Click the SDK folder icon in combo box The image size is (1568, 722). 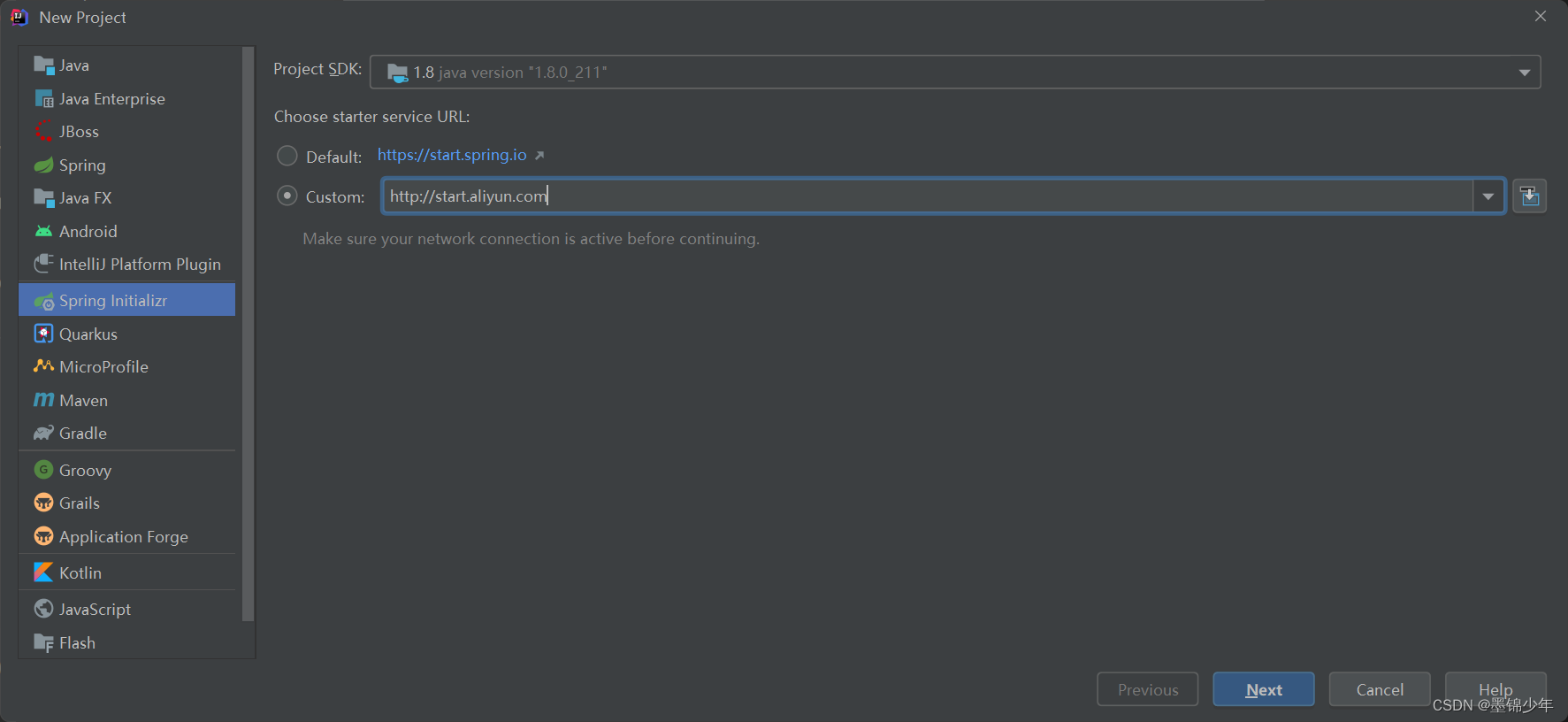tap(398, 72)
